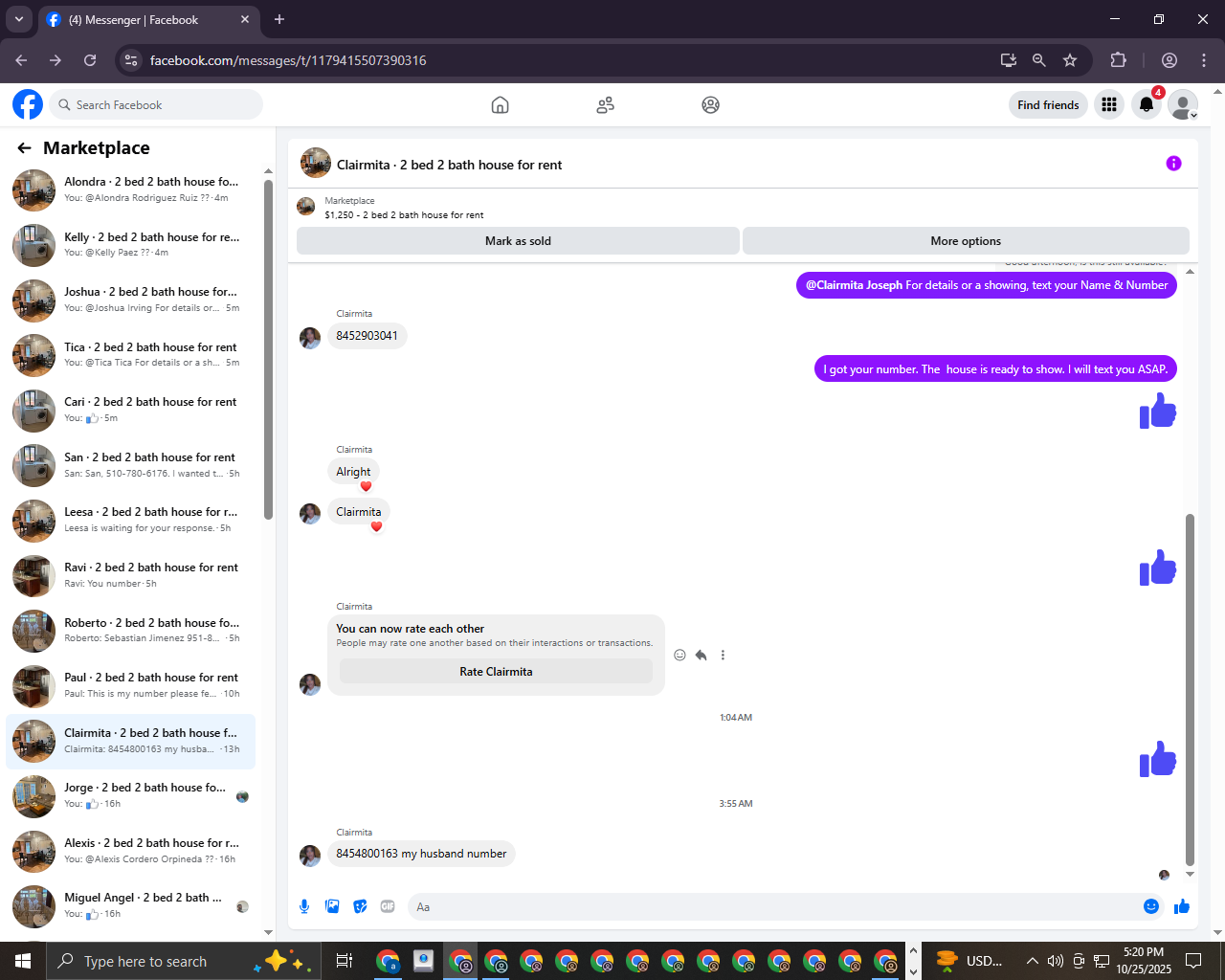Show hidden system tray icons chevron
The height and width of the screenshot is (980, 1225).
(1032, 961)
